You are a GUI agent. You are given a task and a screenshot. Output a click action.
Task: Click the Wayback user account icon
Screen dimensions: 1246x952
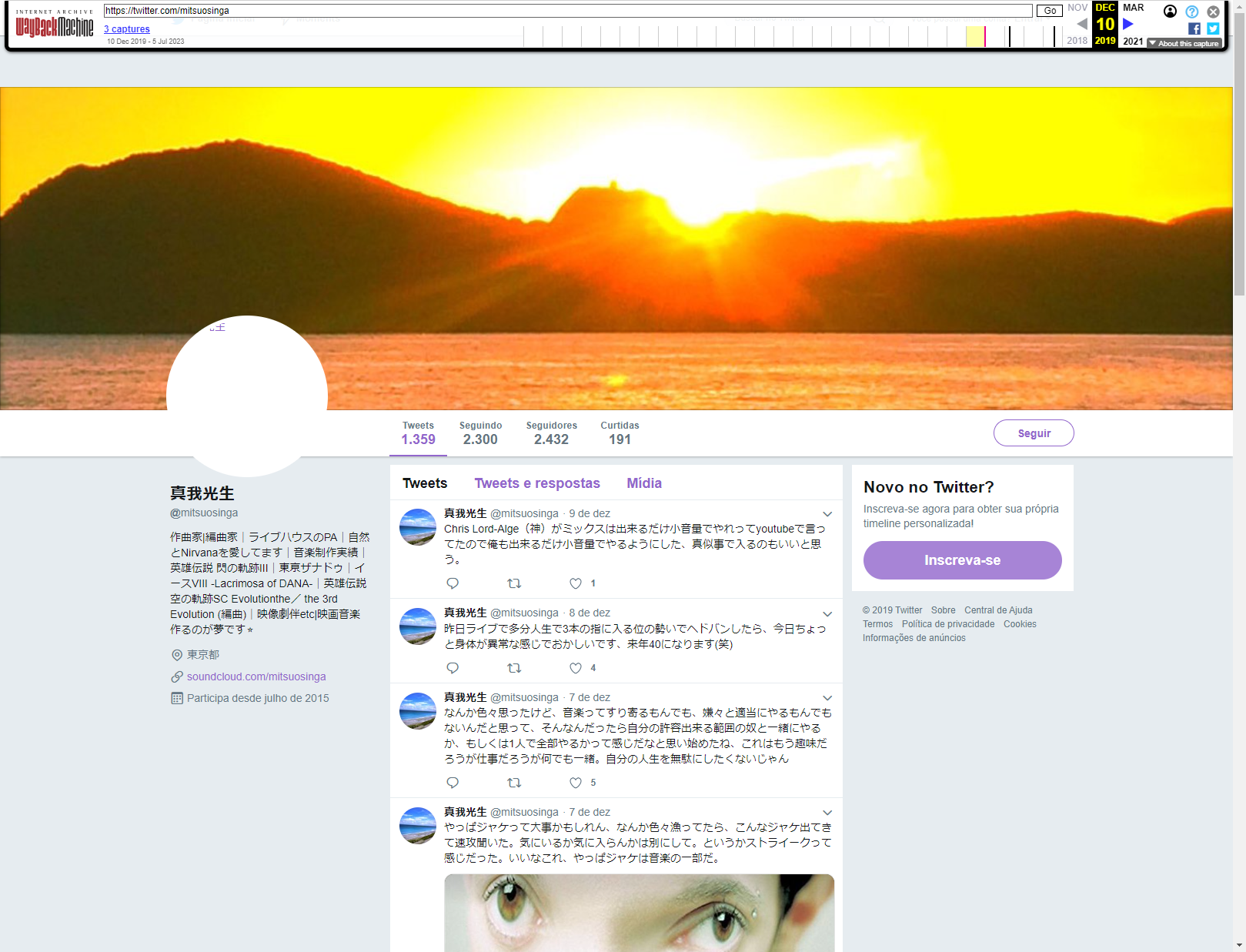[x=1170, y=12]
